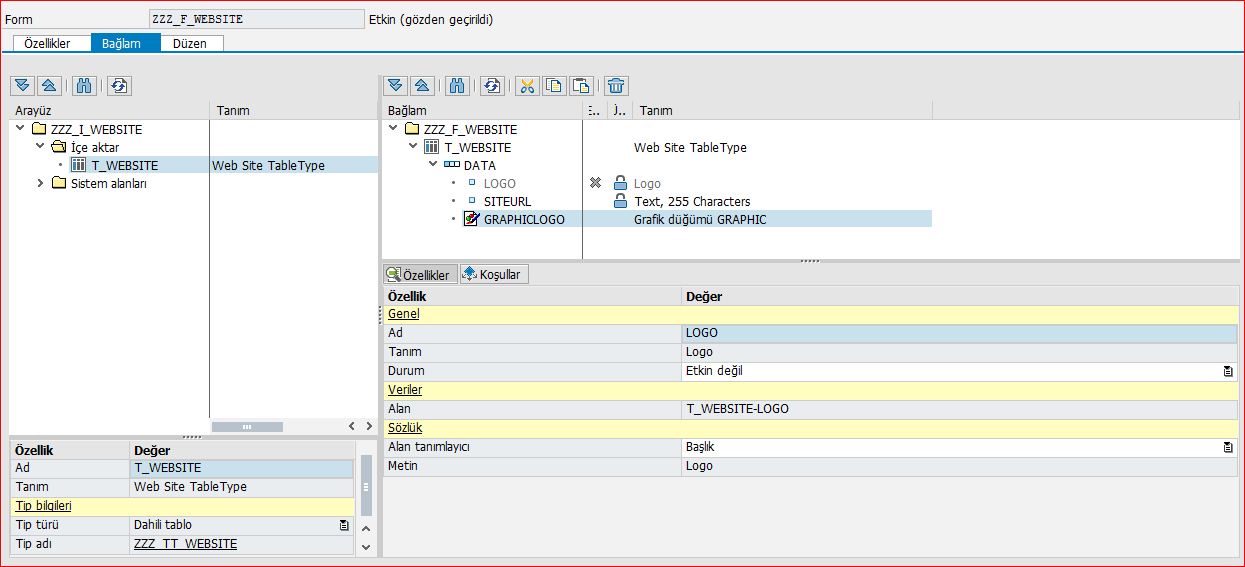Expand all nodes in the Arayüz toolbar
The height and width of the screenshot is (567, 1245).
tap(22, 85)
